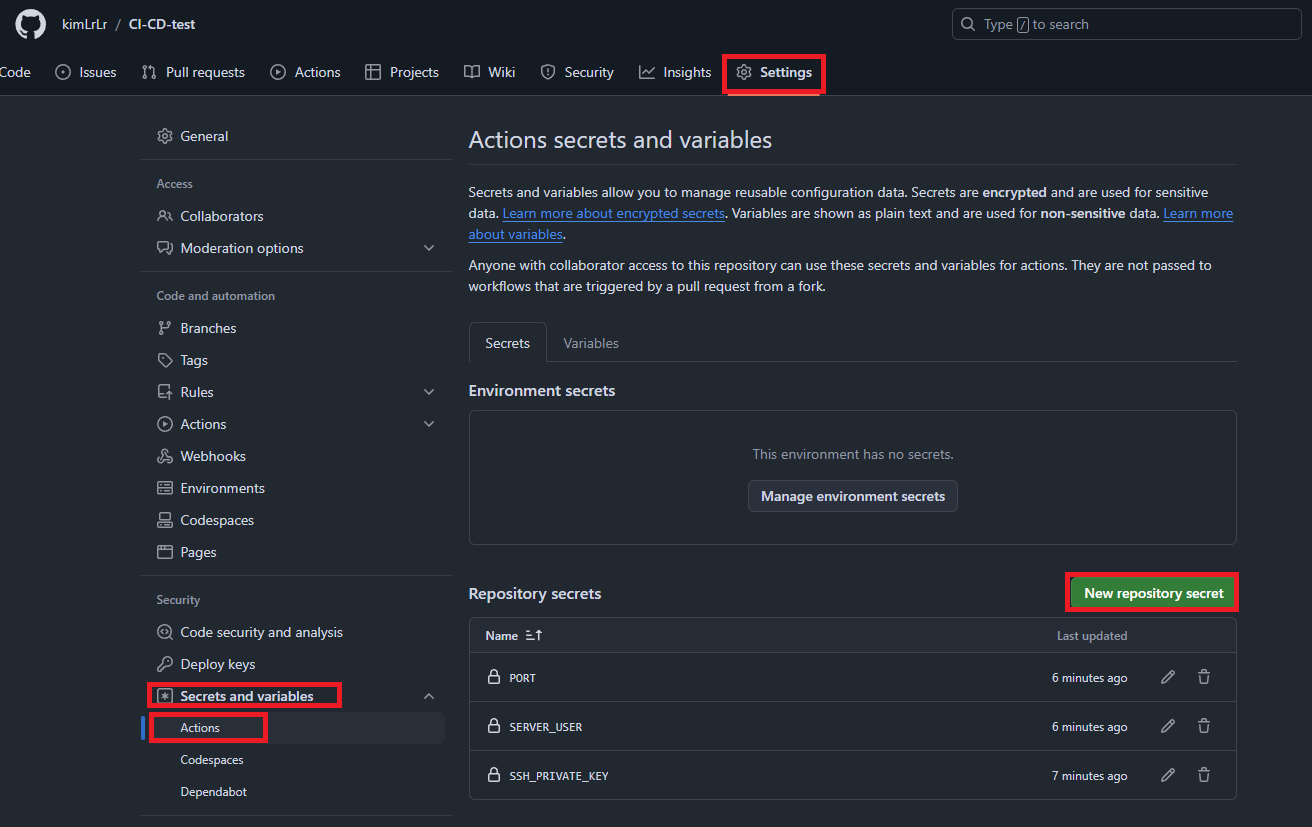Image resolution: width=1312 pixels, height=827 pixels.
Task: Click the sidebar Actions play icon
Action: (x=165, y=424)
